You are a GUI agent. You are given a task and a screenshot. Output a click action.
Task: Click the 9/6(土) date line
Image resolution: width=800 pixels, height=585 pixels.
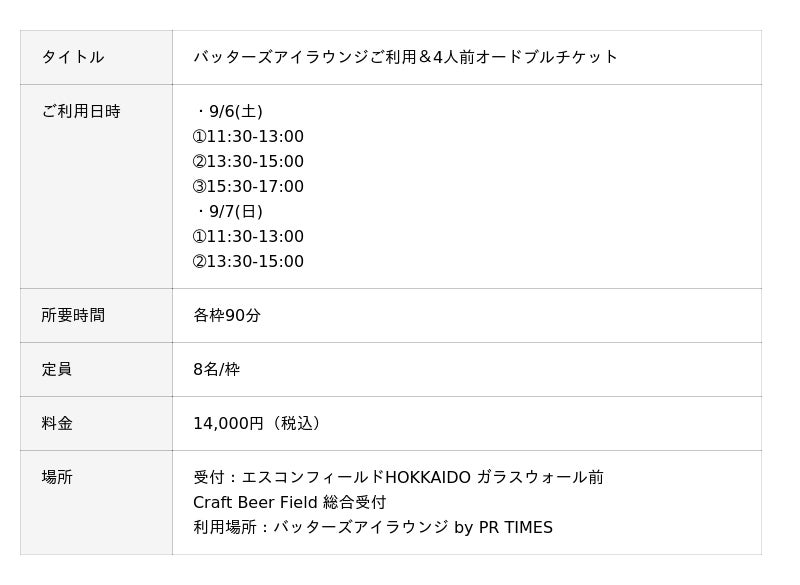(230, 111)
